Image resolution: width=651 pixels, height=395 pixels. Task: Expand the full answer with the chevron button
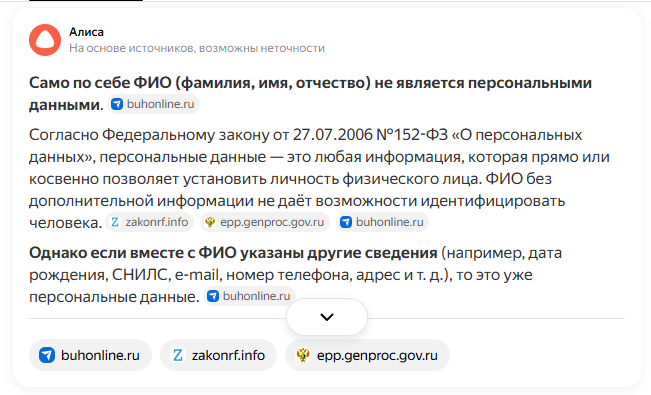327,317
